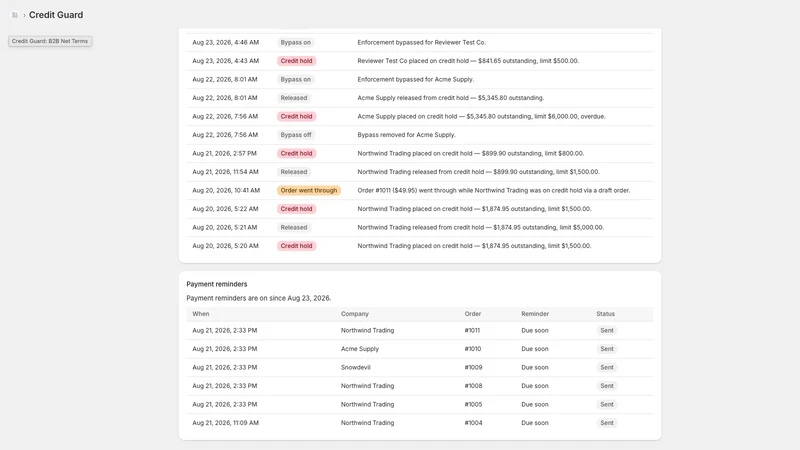
Task: Click order #1004 in reminders table
Action: tap(473, 423)
